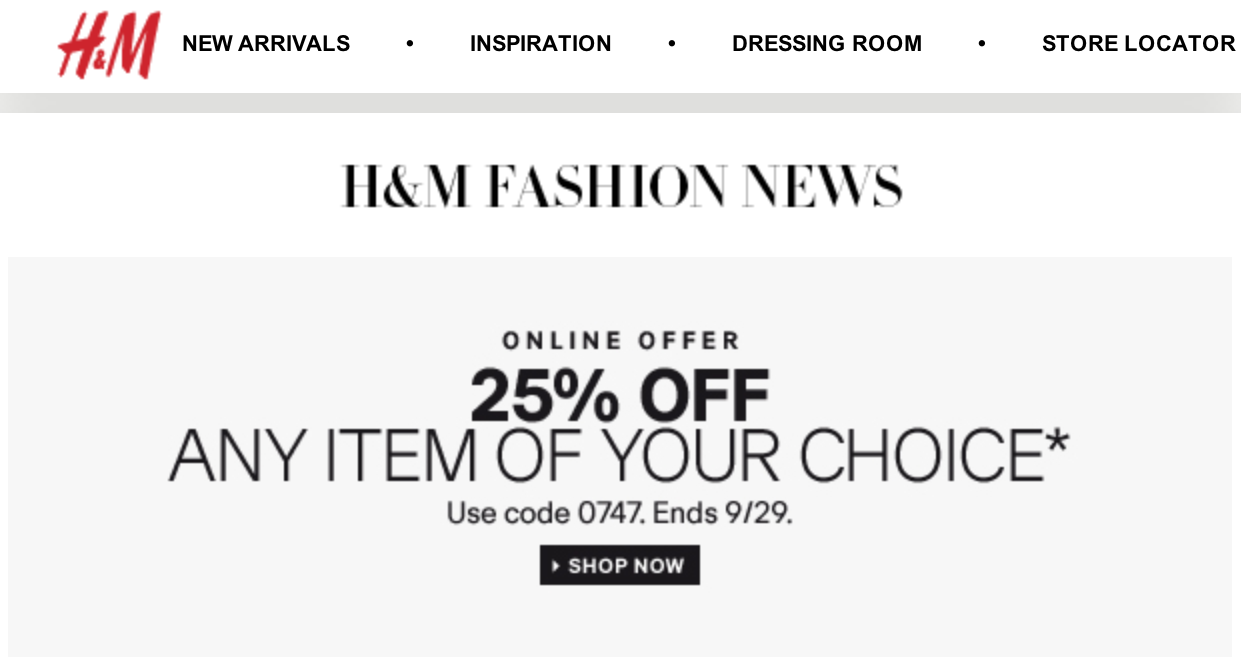
Task: Click the asterisk after CHOICE
Action: pyautogui.click(x=1056, y=442)
